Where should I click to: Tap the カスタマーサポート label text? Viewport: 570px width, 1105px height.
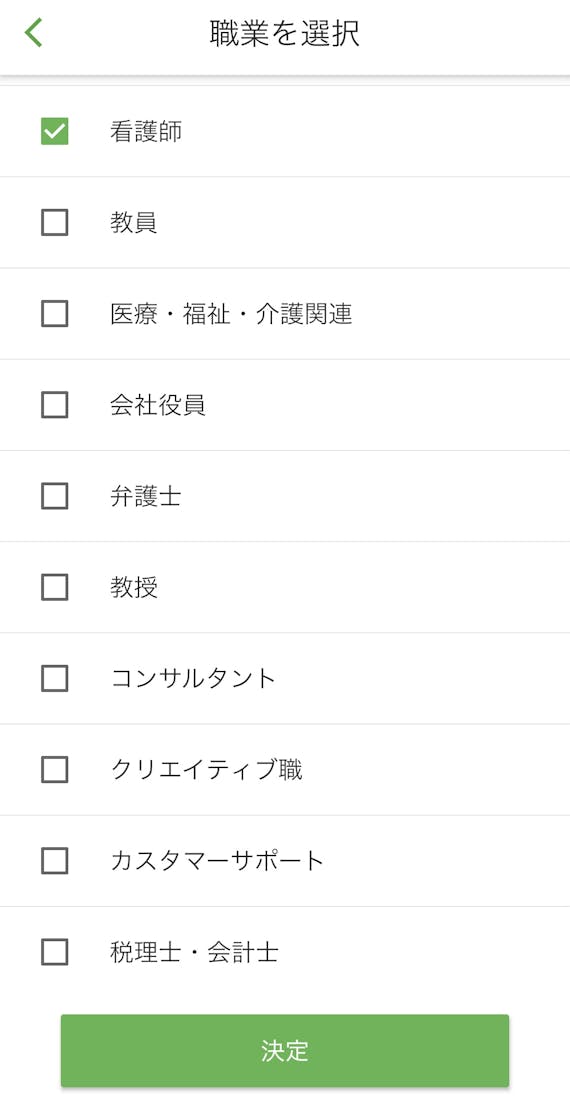click(217, 860)
